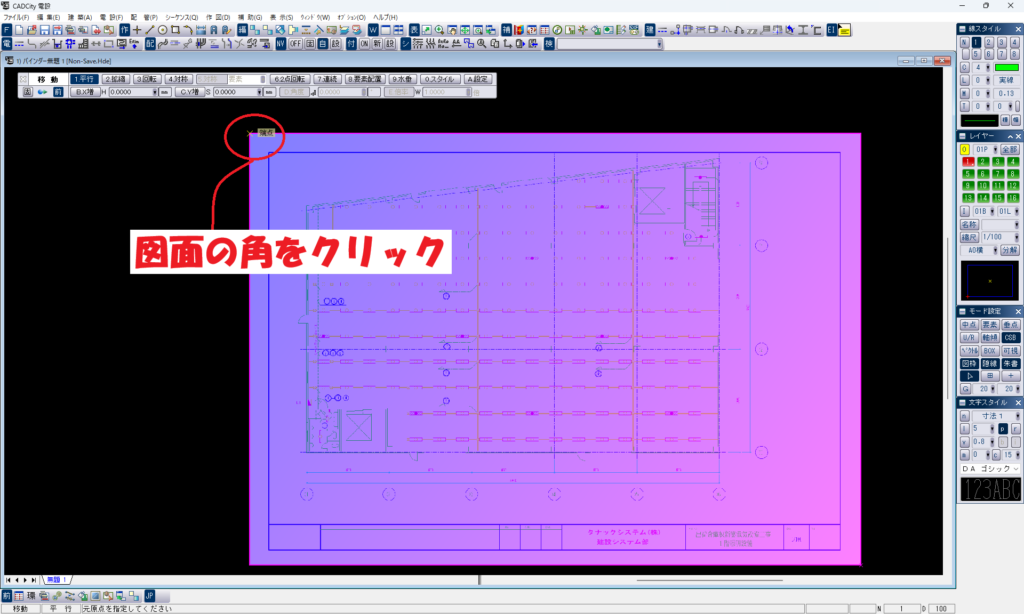Click the green line color swatch
Screen dimensions: 1024x614
click(1006, 67)
